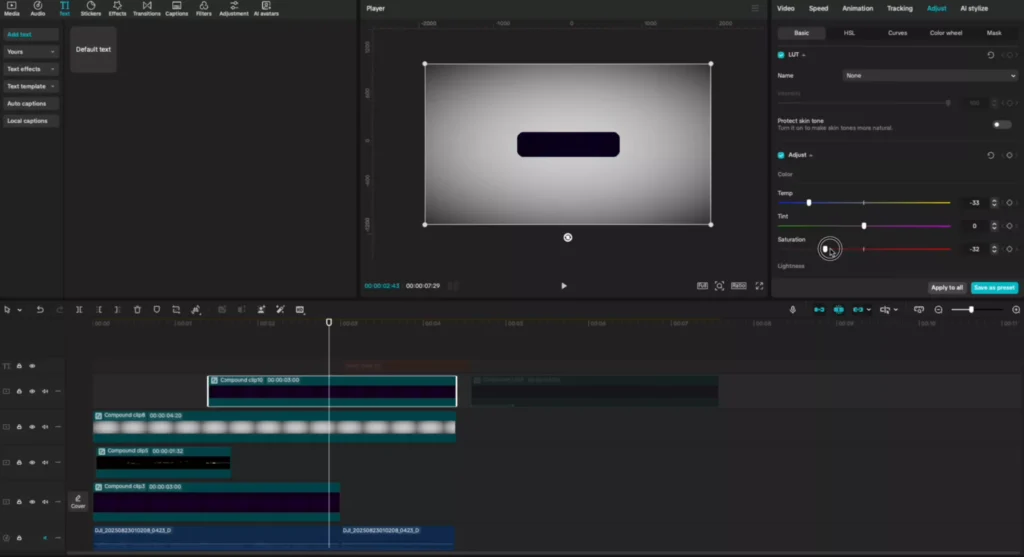Uncheck the Adjust section checkbox
Screen dimensions: 1024x557
(781, 155)
